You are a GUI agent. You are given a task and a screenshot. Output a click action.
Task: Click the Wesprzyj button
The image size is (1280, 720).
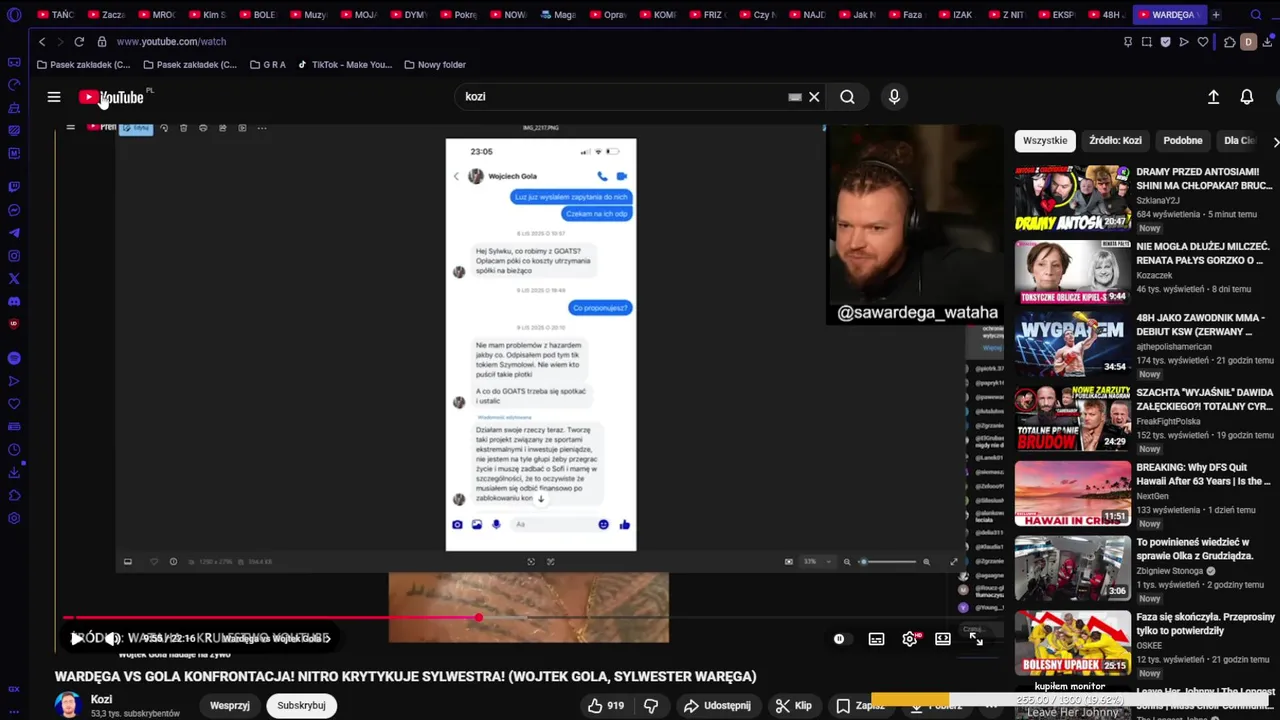(230, 705)
